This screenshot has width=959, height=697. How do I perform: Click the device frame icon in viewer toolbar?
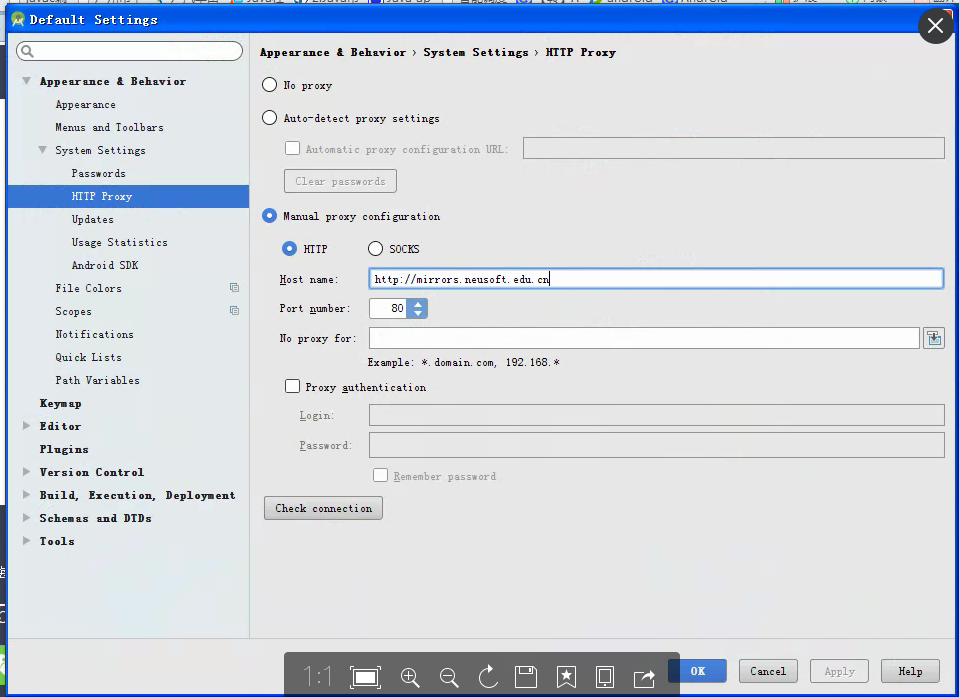[605, 677]
